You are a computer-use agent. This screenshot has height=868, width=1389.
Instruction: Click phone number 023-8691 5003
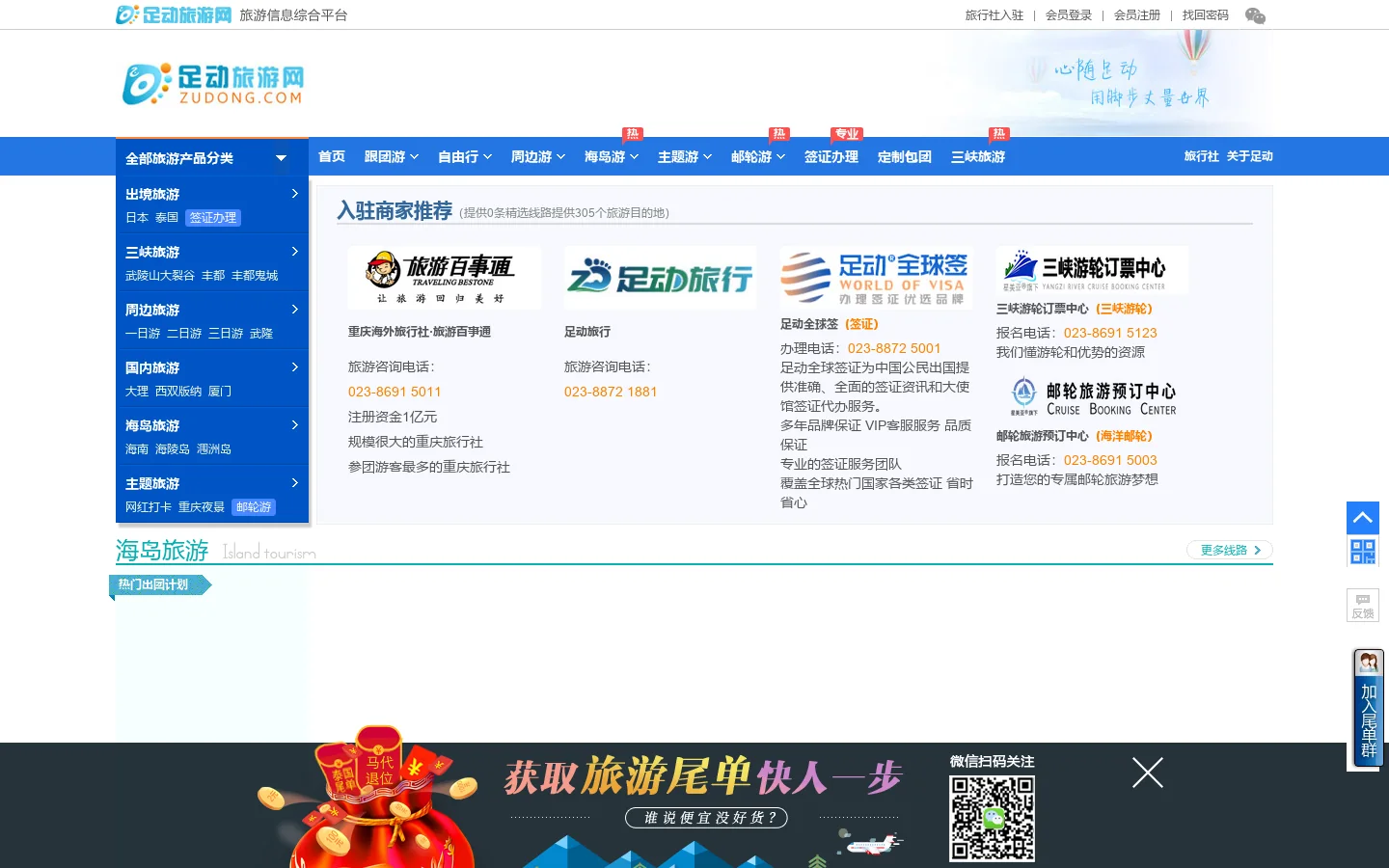[1110, 460]
